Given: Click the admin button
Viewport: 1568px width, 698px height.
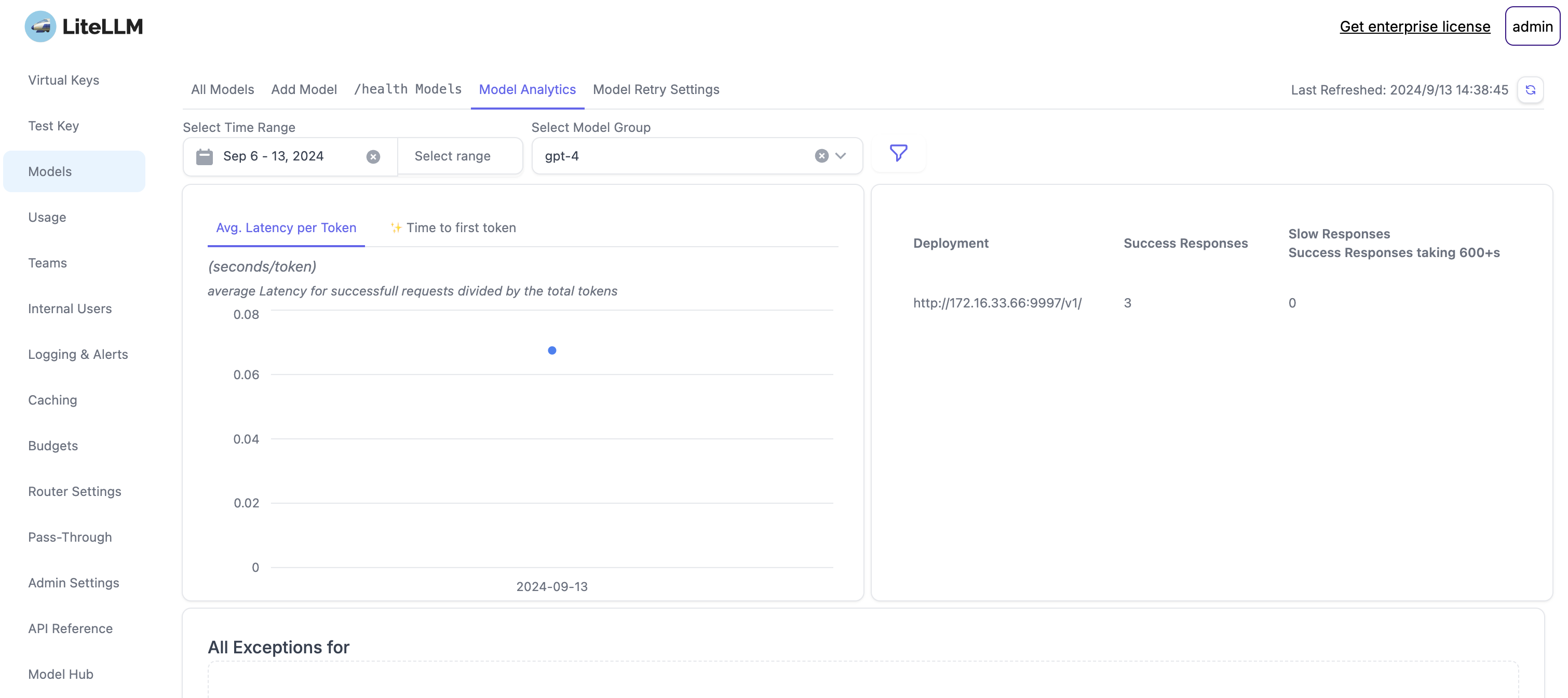Looking at the screenshot, I should 1532,26.
